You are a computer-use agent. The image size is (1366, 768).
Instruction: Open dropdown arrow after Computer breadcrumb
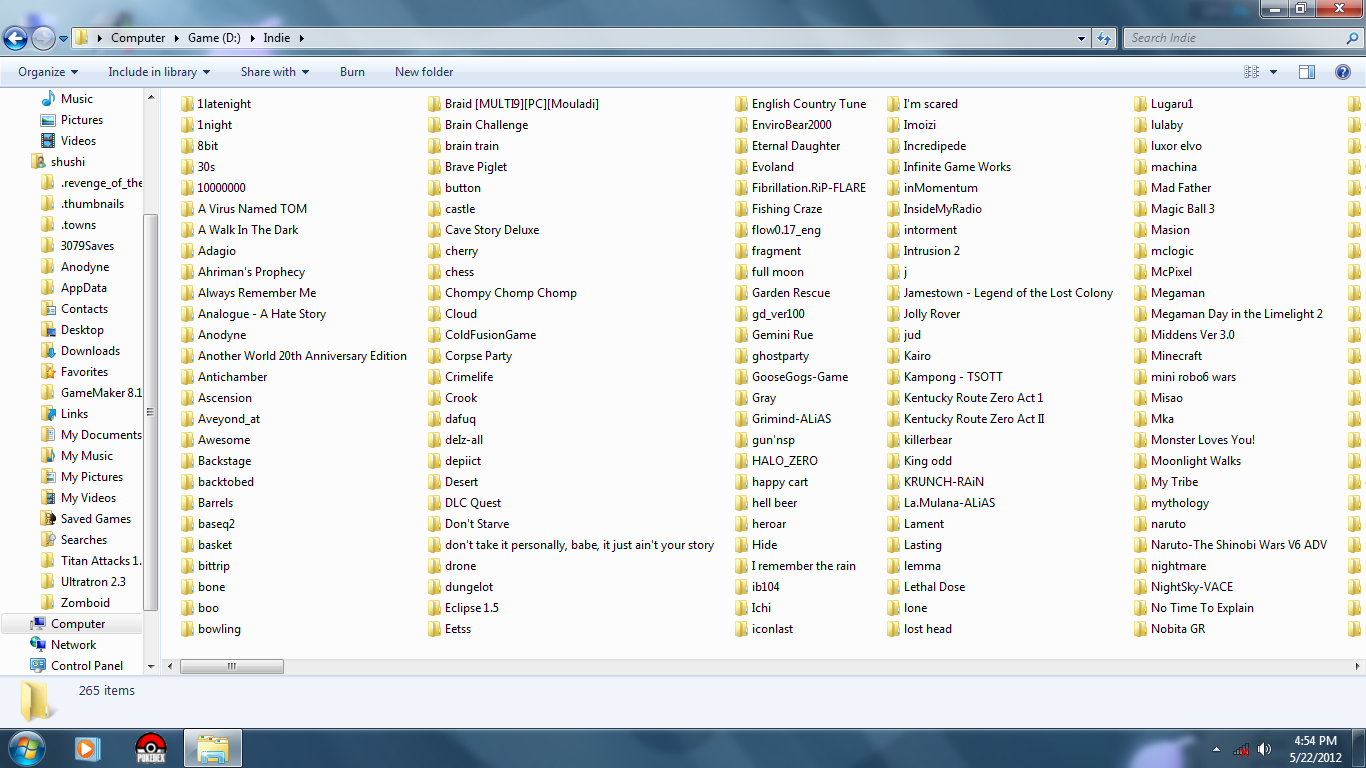[177, 38]
